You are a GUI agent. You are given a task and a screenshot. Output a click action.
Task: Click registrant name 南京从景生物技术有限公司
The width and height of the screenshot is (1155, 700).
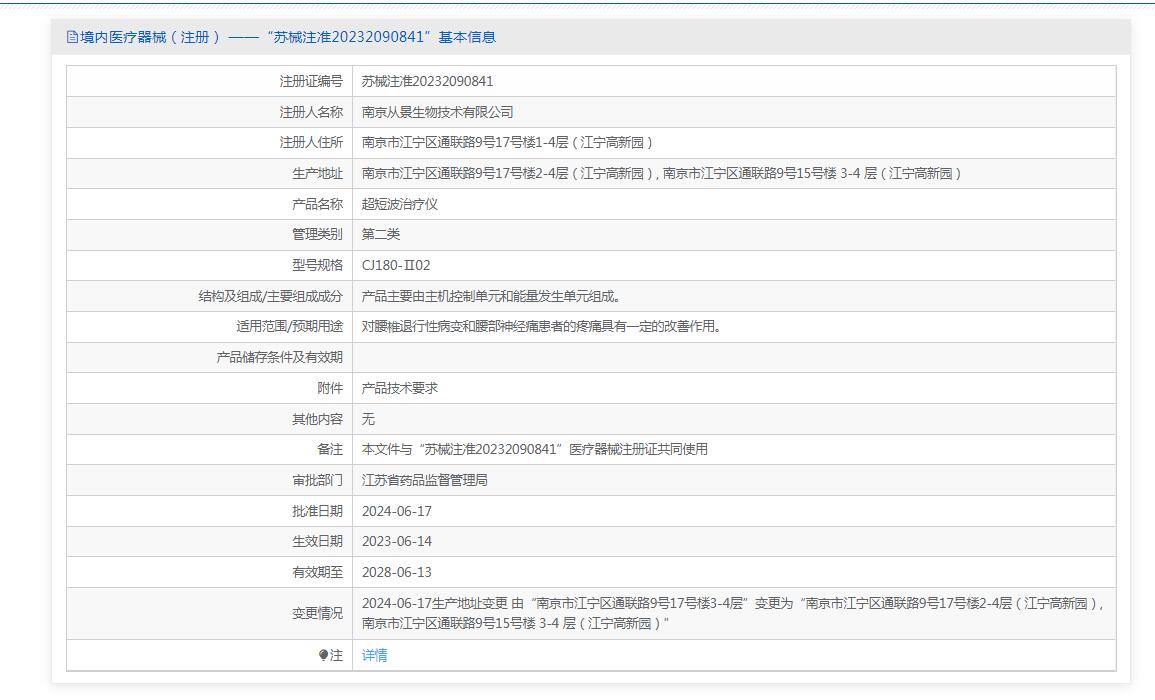(437, 112)
